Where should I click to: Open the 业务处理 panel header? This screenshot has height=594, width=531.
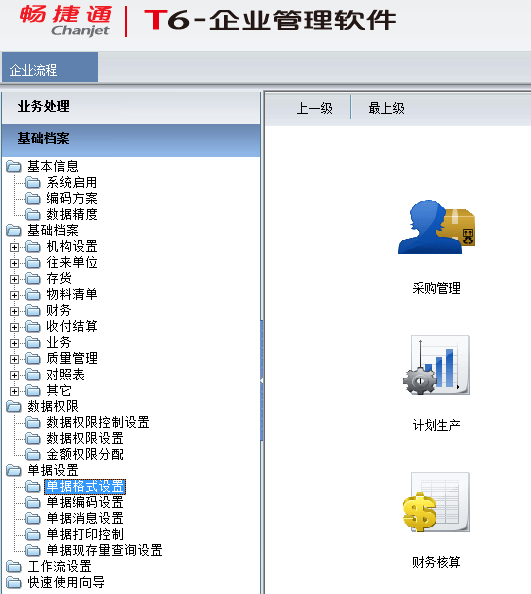tap(131, 107)
